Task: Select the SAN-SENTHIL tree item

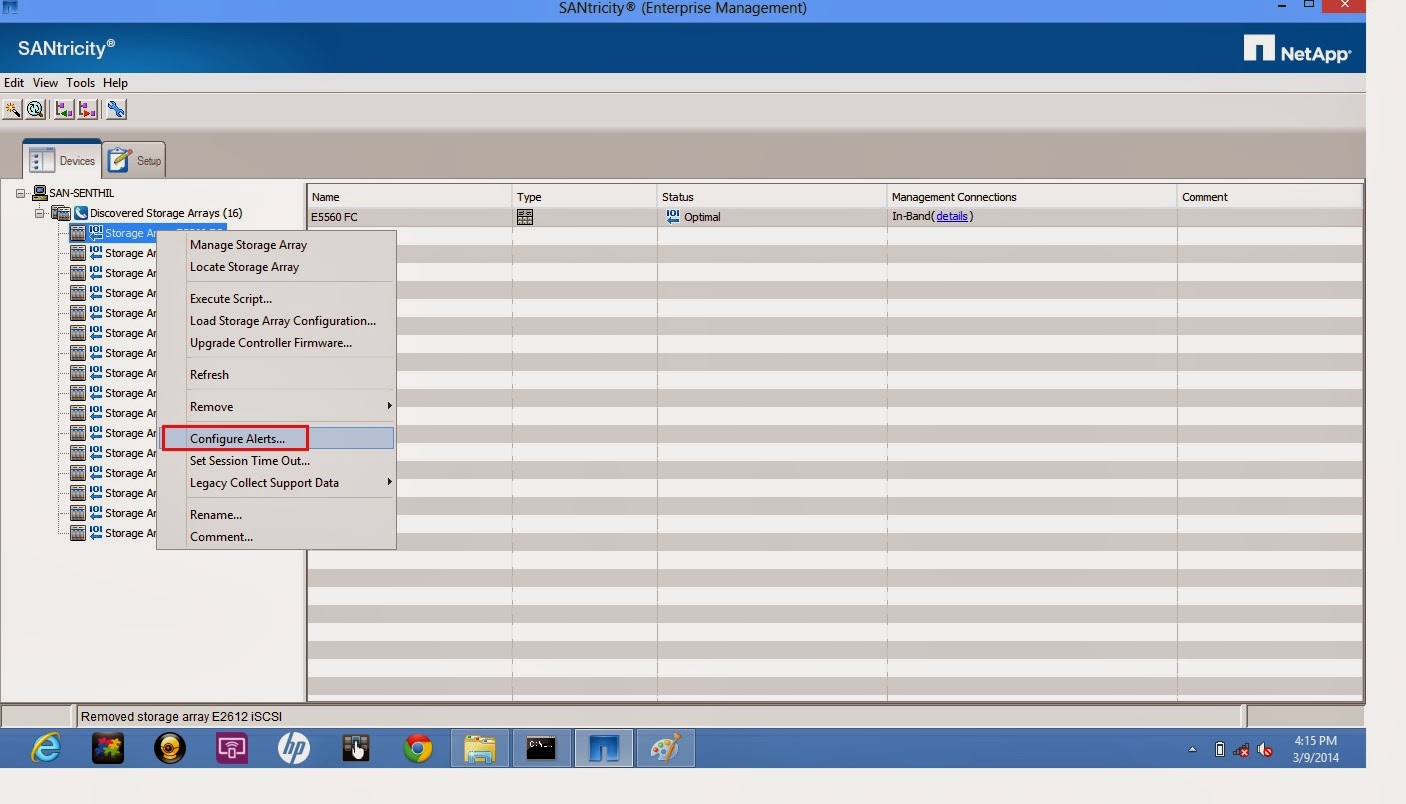Action: tap(81, 192)
